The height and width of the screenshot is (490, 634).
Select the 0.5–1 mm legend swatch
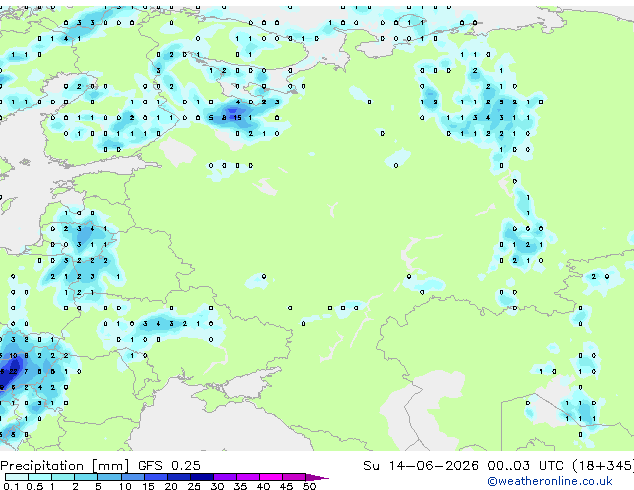tap(40, 477)
